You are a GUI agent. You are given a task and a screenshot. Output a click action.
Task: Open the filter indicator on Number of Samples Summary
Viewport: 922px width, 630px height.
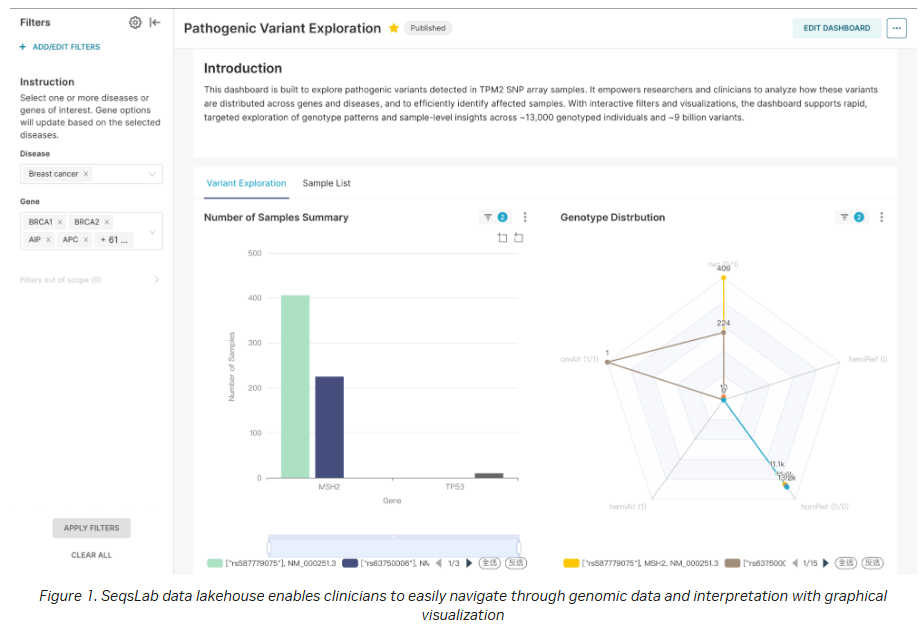(x=495, y=217)
